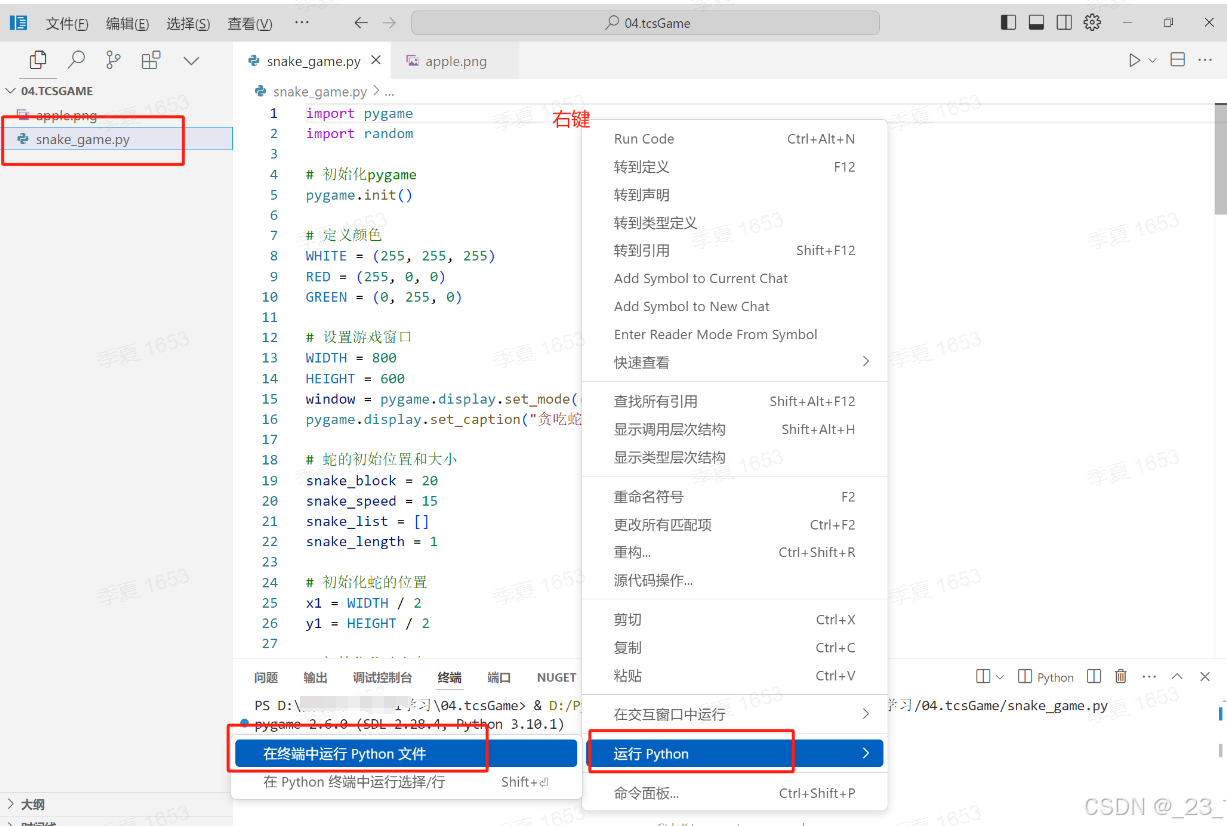Open the Source Control view icon

(x=113, y=61)
